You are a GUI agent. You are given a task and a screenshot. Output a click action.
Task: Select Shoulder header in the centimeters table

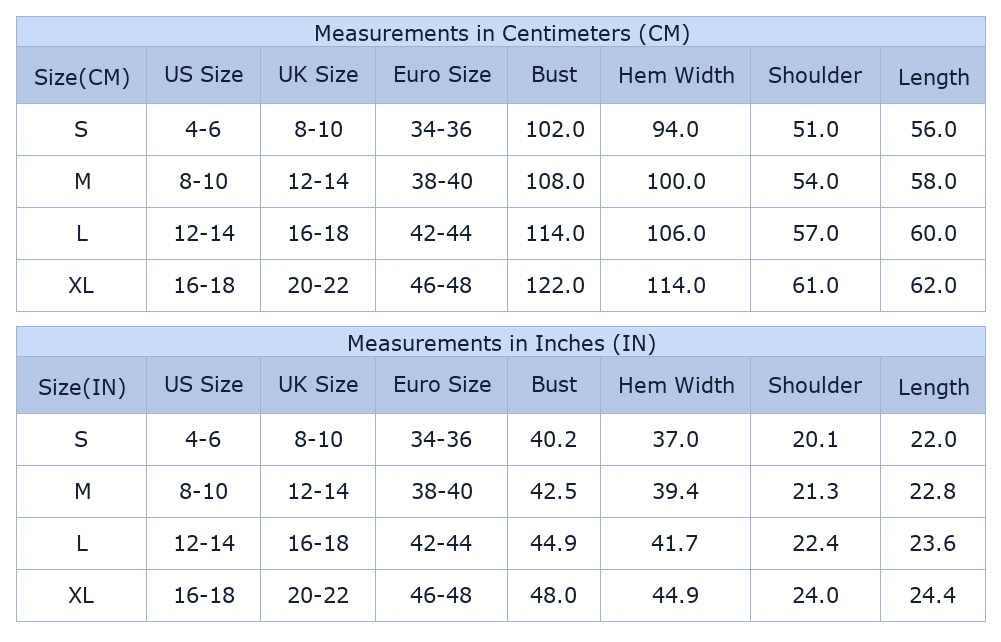(x=815, y=75)
